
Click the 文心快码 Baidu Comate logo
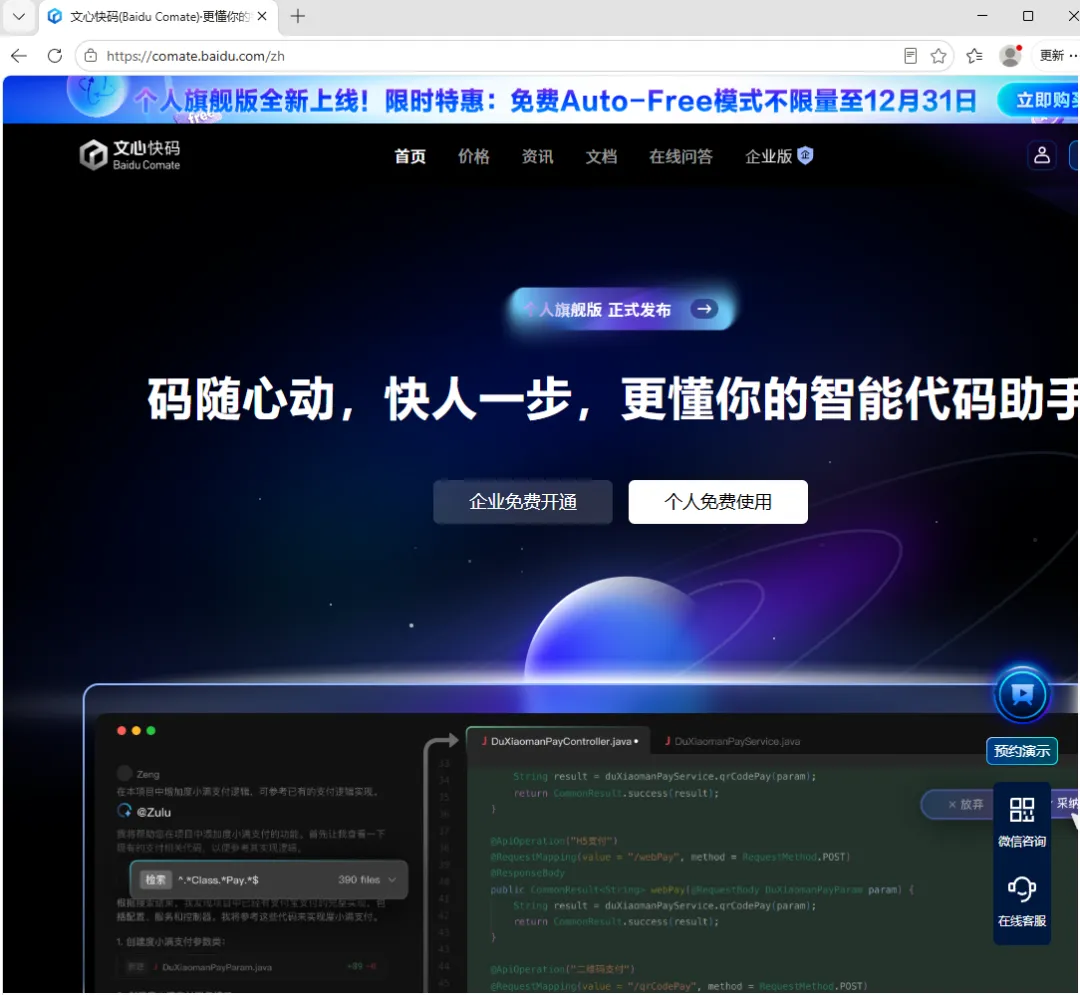pos(129,155)
